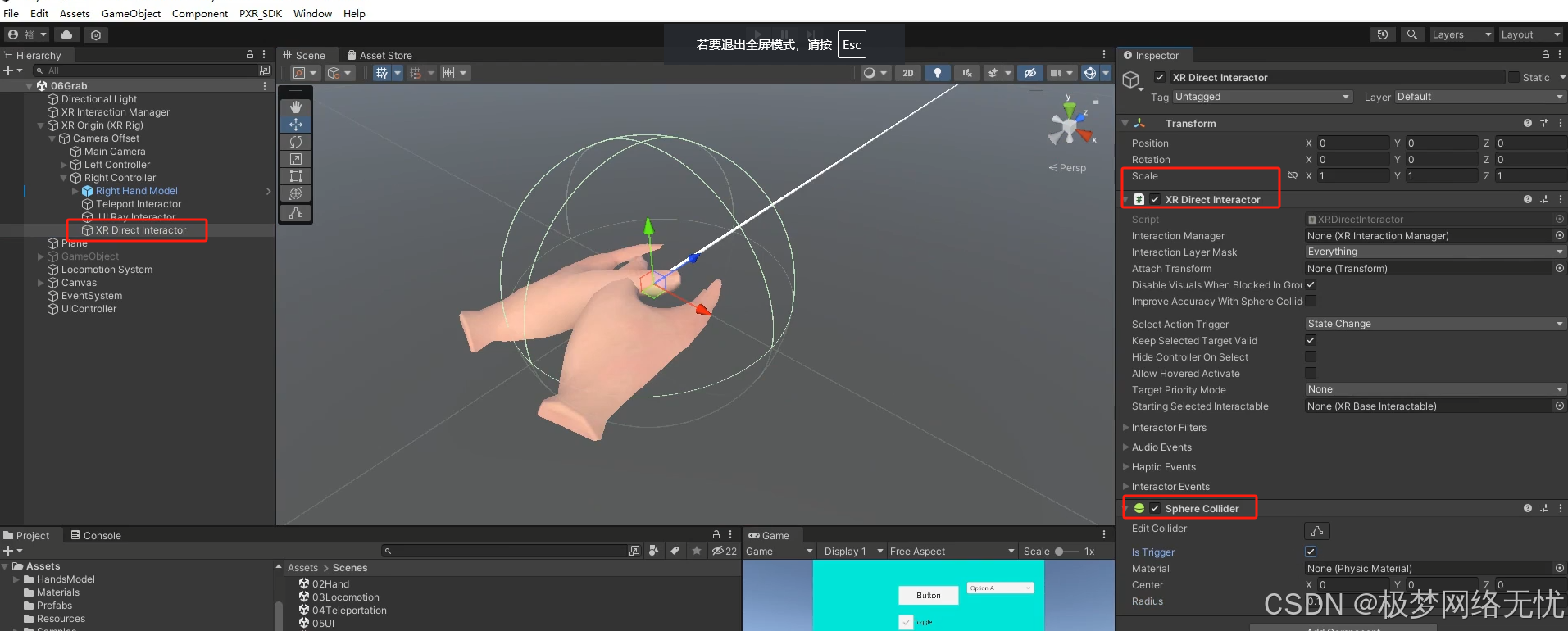Open the Layers dropdown in top toolbar
The width and height of the screenshot is (1568, 631).
(x=1461, y=34)
